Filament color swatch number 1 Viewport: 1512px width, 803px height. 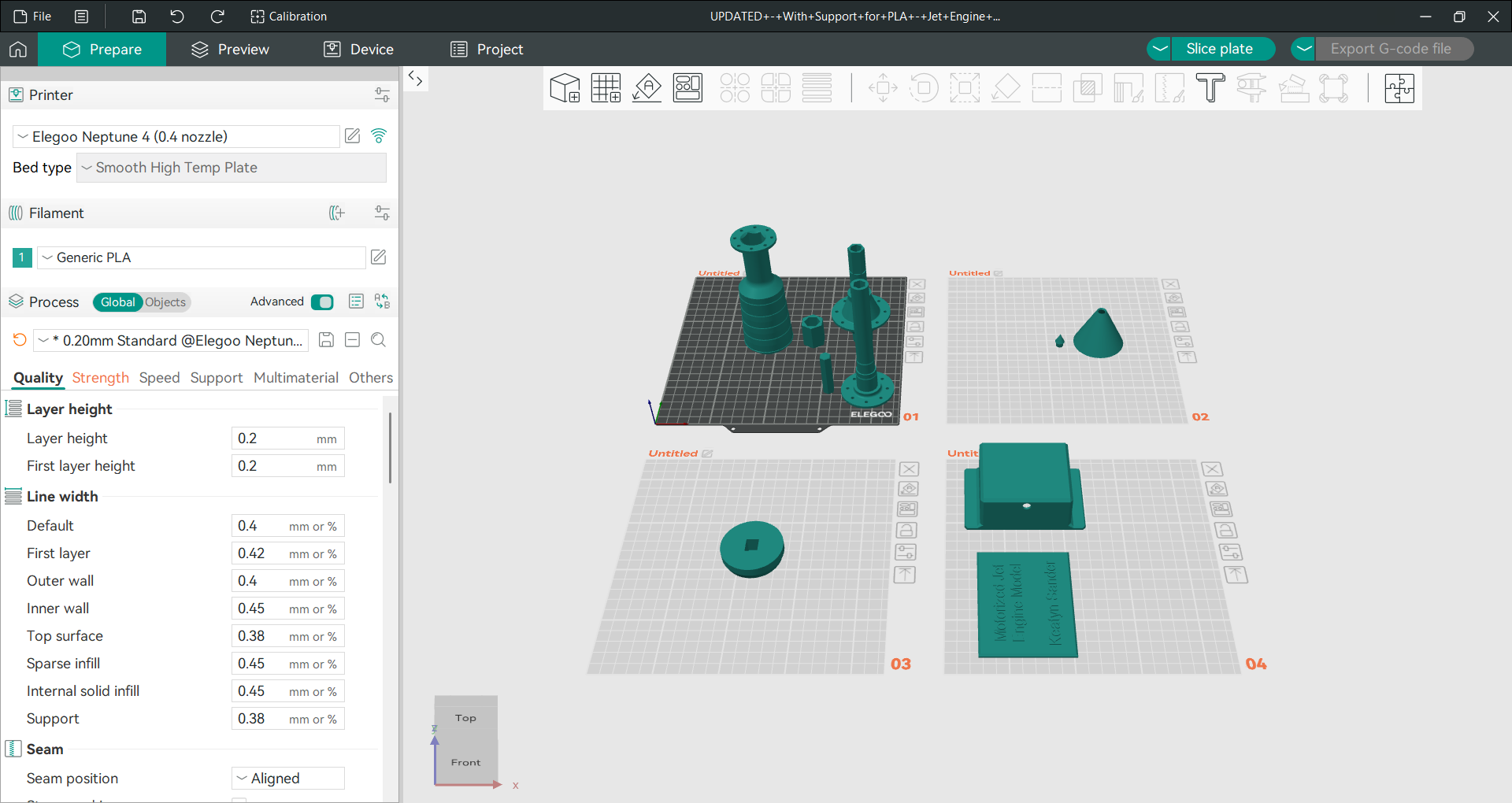(22, 257)
